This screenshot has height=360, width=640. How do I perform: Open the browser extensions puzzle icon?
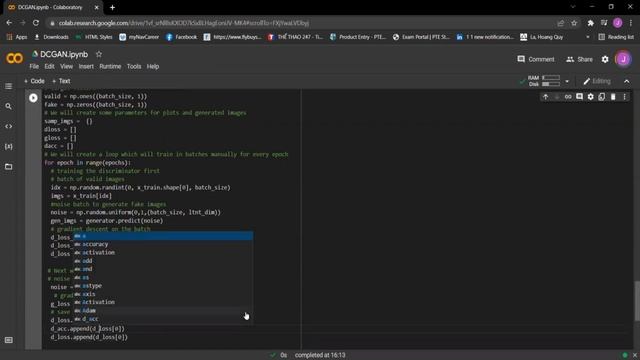click(590, 23)
